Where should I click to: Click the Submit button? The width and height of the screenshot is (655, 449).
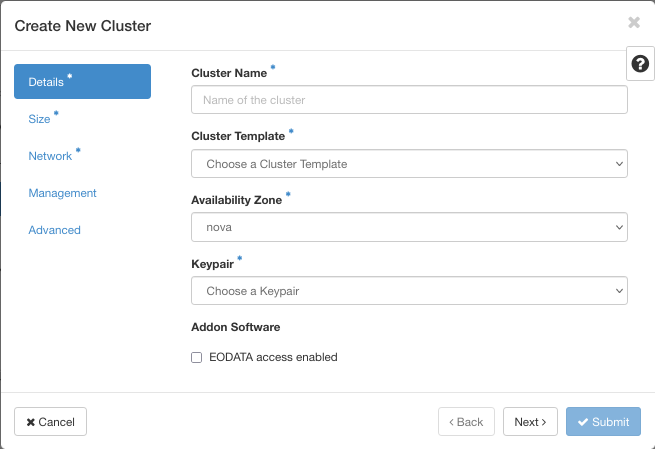[603, 422]
